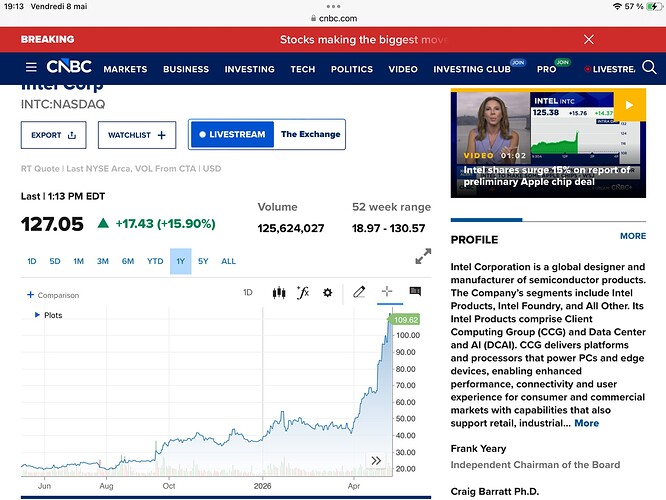Open the fx studies menu
Viewport: 666px width, 500px height.
click(303, 292)
